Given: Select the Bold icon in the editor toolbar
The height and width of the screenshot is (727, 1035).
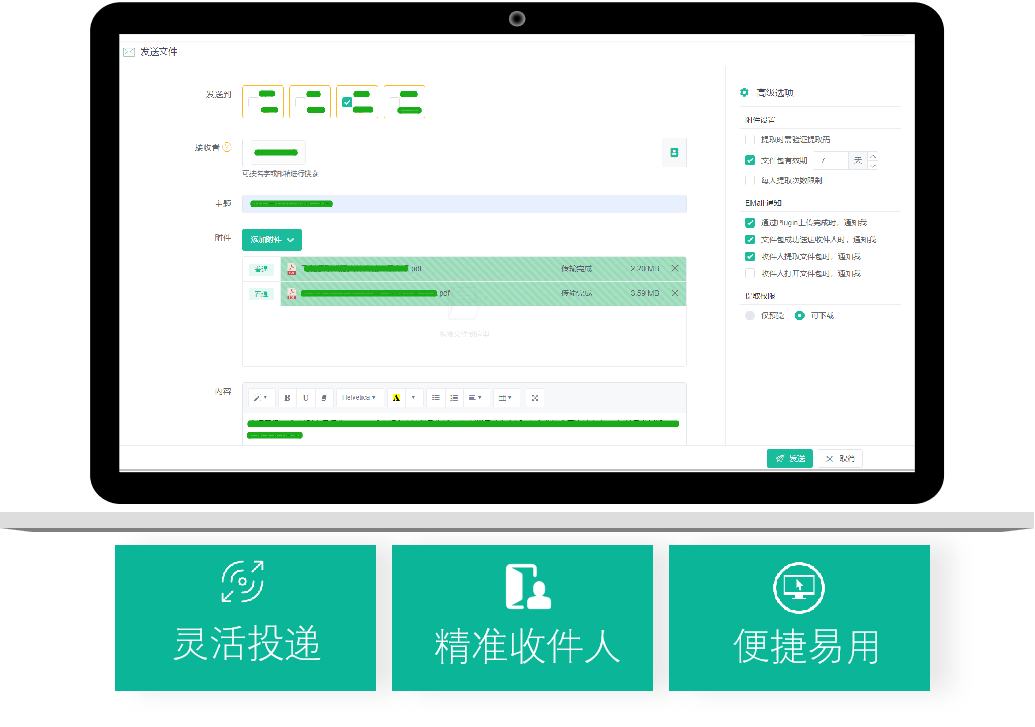Looking at the screenshot, I should click(286, 397).
